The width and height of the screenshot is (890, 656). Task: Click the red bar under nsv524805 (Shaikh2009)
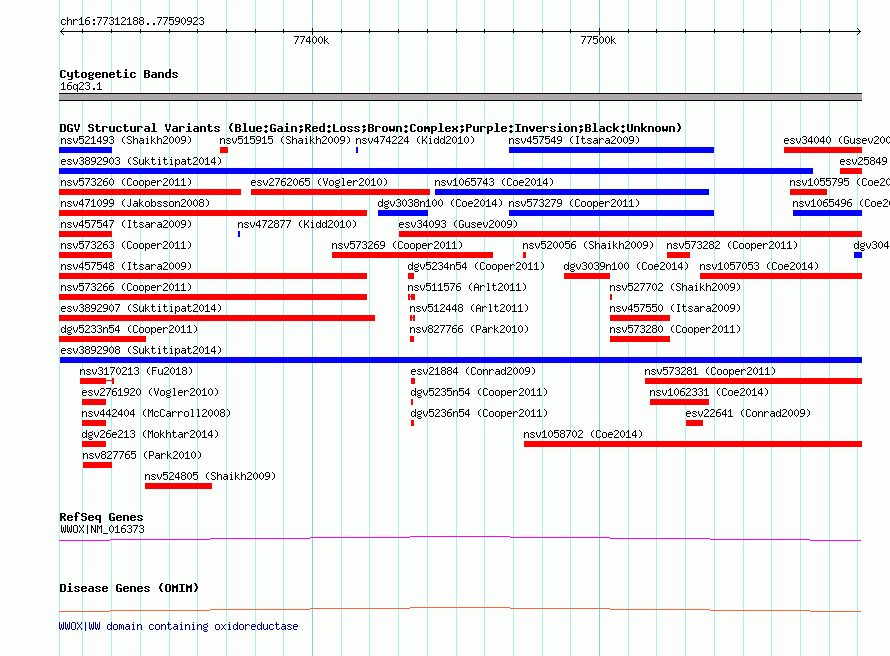point(178,486)
